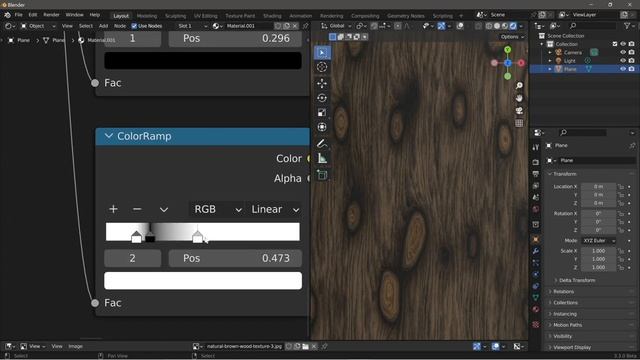This screenshot has width=640, height=360.
Task: Click the Material.001 name field
Action: point(249,26)
